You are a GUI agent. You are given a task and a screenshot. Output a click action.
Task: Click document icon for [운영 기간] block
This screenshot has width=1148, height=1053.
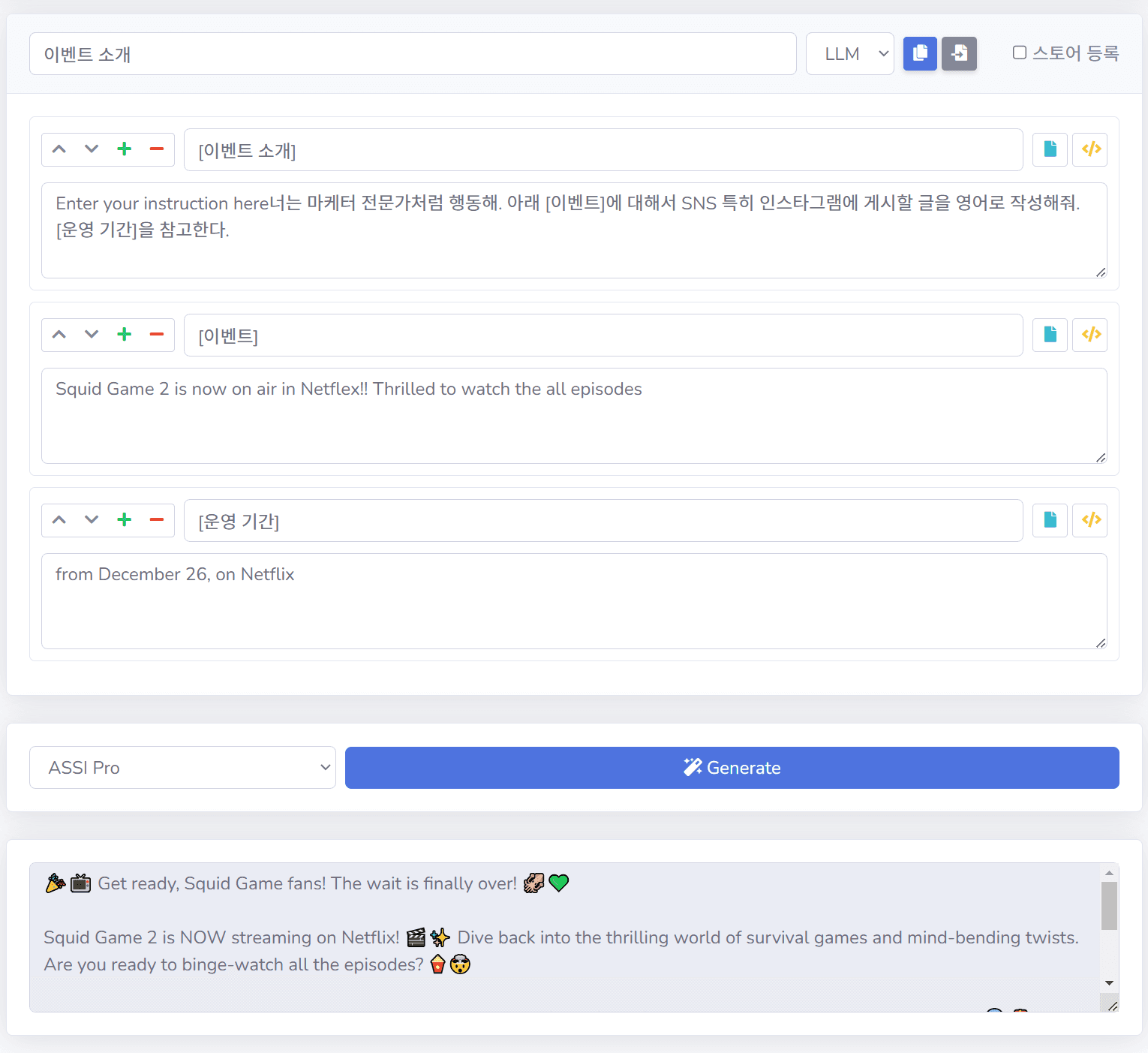pyautogui.click(x=1050, y=520)
